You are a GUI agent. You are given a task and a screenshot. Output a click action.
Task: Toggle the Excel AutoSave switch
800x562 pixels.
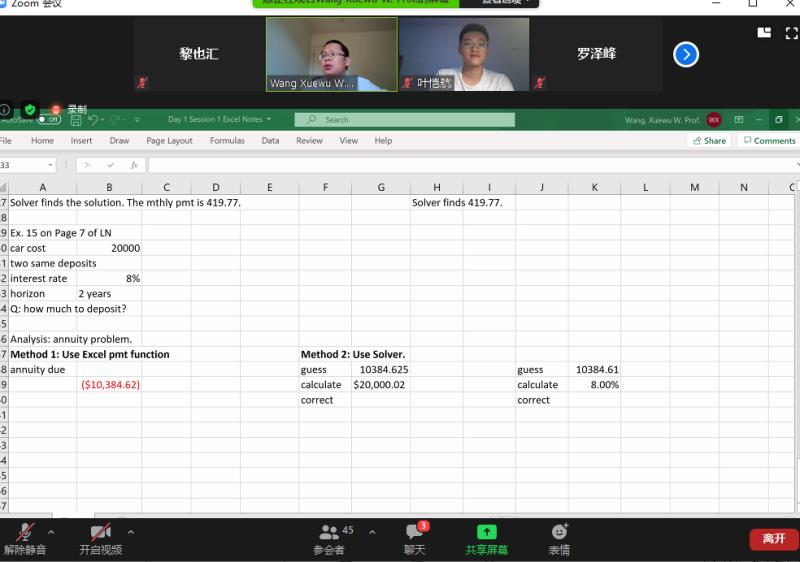coord(48,119)
